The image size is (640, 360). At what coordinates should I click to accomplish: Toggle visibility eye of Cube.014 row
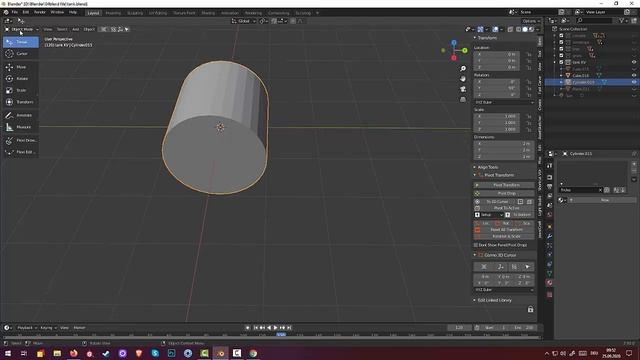(634, 76)
